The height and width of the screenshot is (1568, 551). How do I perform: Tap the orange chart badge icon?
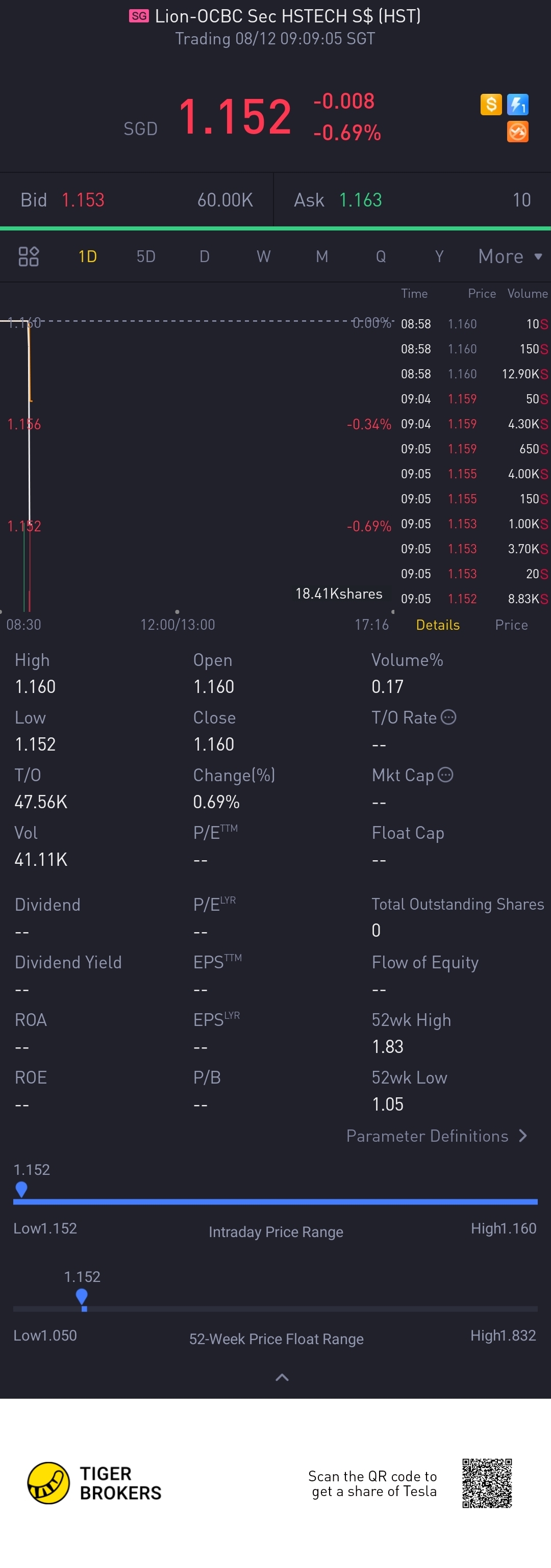pyautogui.click(x=517, y=132)
